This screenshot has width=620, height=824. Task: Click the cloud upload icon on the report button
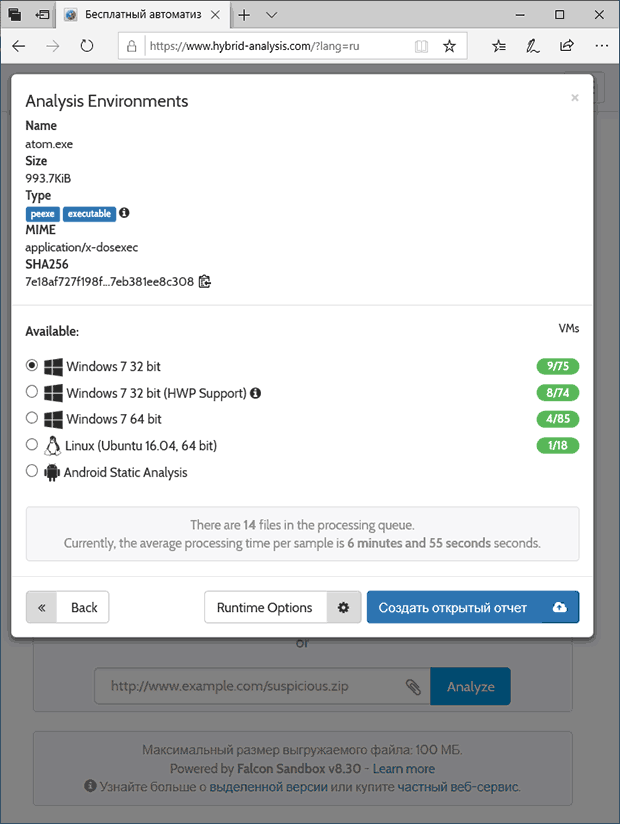[x=560, y=607]
